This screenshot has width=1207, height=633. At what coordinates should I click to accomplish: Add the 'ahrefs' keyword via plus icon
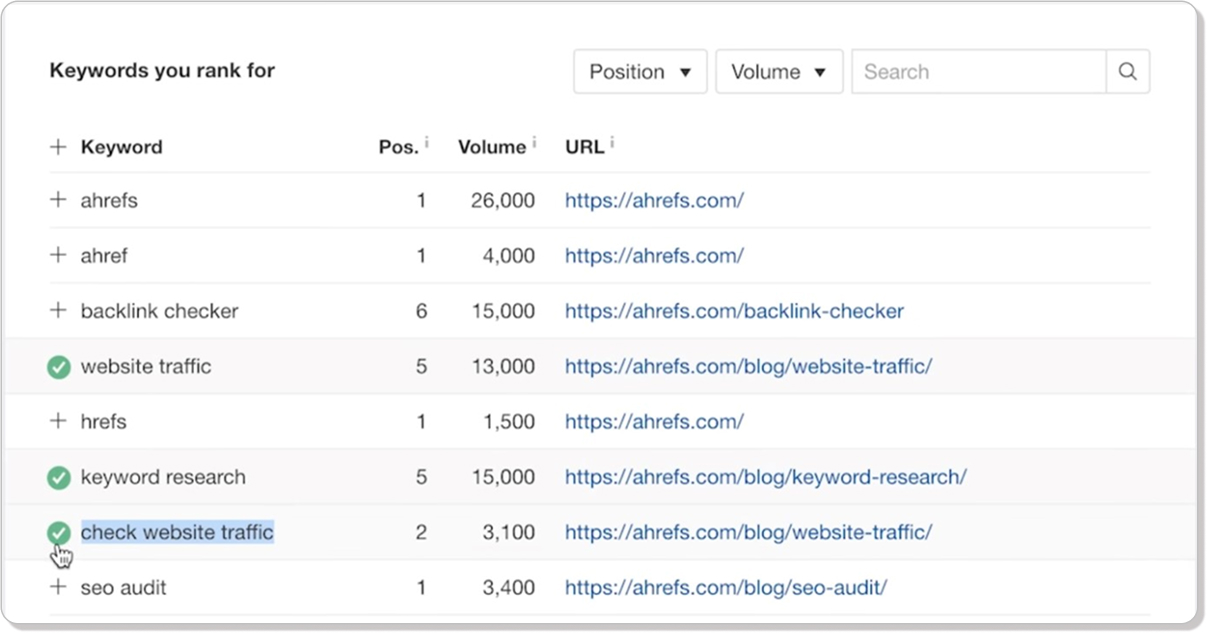58,200
